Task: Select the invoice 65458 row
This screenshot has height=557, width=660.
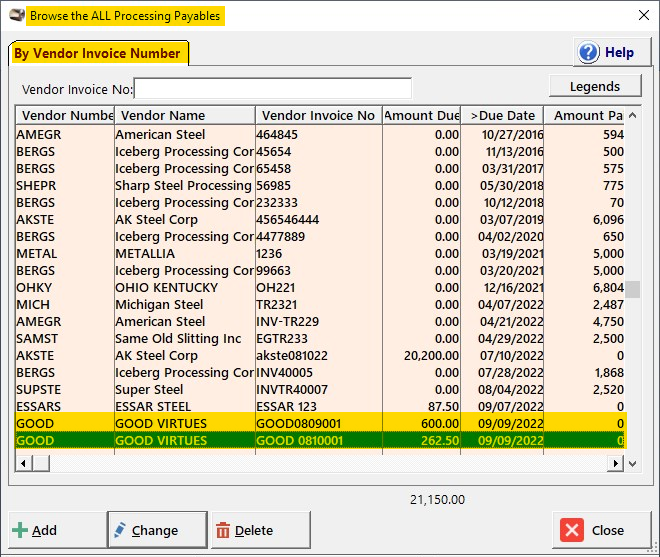Action: [x=320, y=169]
